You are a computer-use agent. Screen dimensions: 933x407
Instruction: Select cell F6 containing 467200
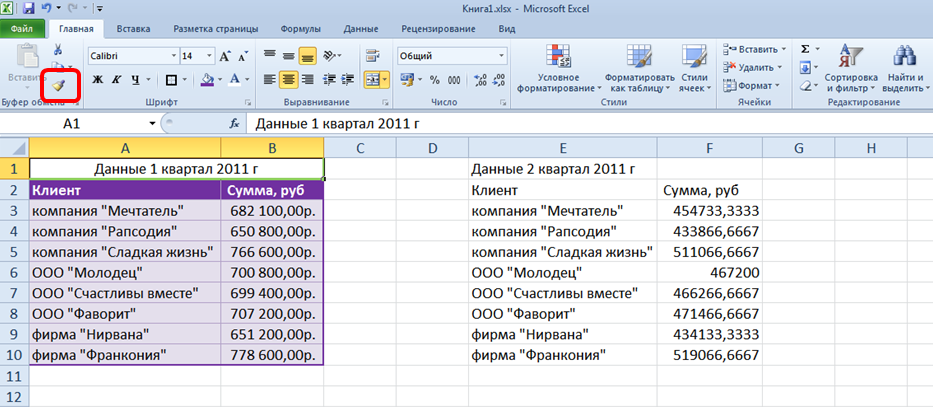pyautogui.click(x=709, y=272)
